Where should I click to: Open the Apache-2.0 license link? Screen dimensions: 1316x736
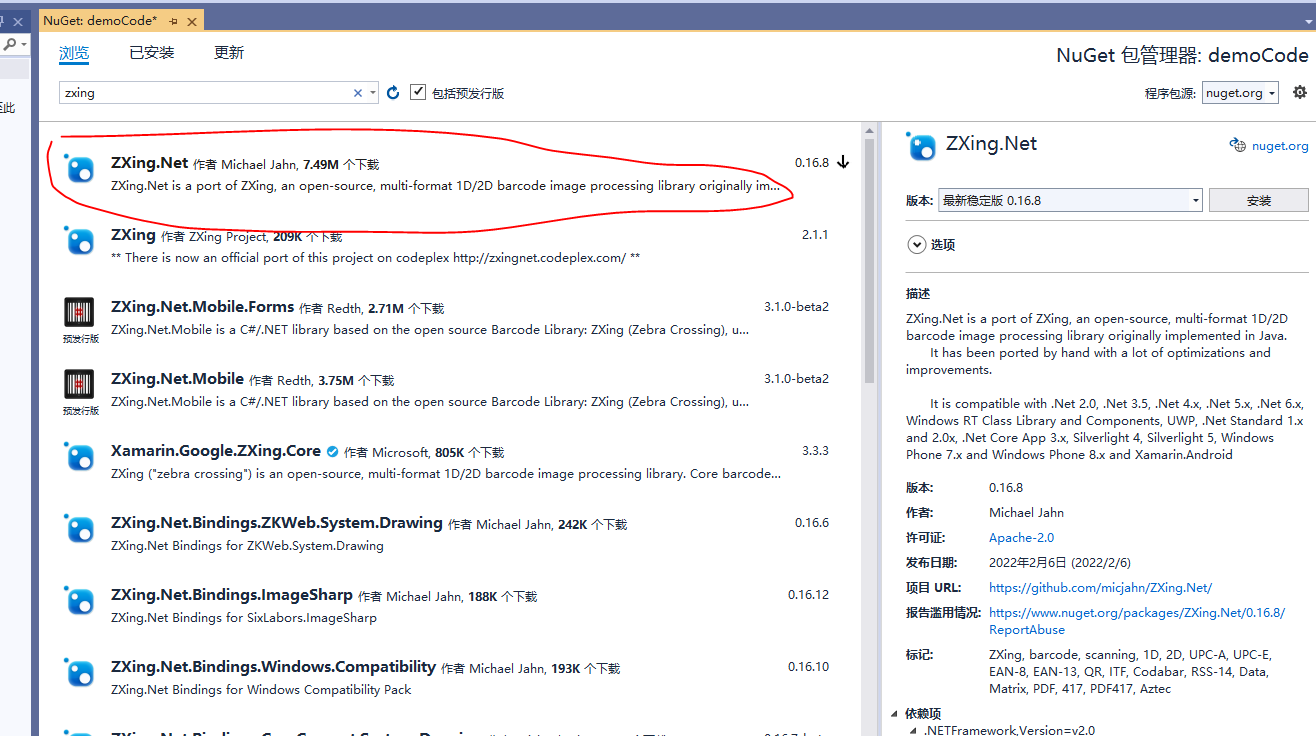pyautogui.click(x=1021, y=538)
